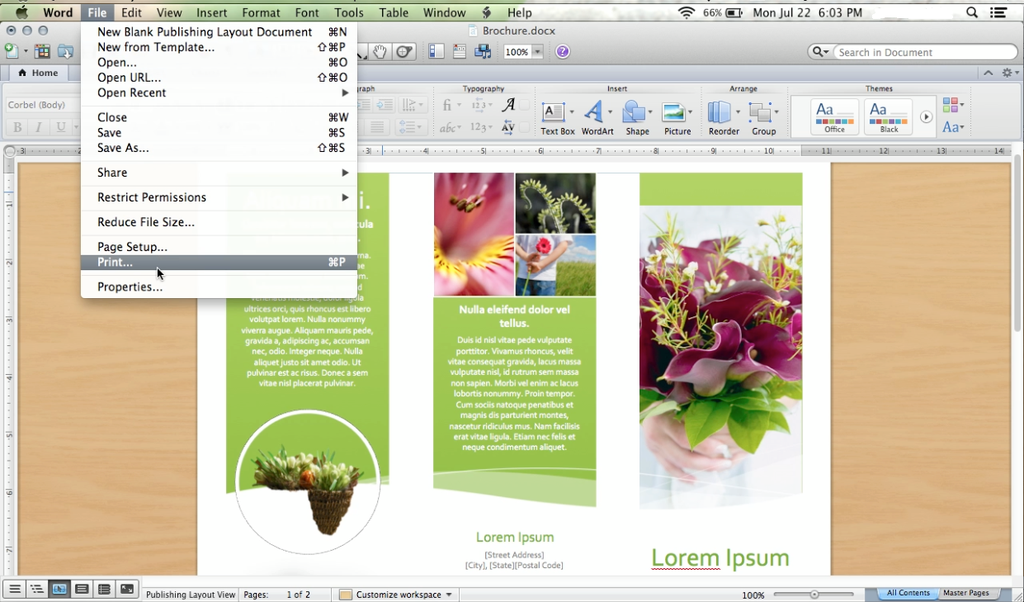The height and width of the screenshot is (602, 1024).
Task: Switch to Notebook Layout view icon in status bar
Action: click(104, 589)
